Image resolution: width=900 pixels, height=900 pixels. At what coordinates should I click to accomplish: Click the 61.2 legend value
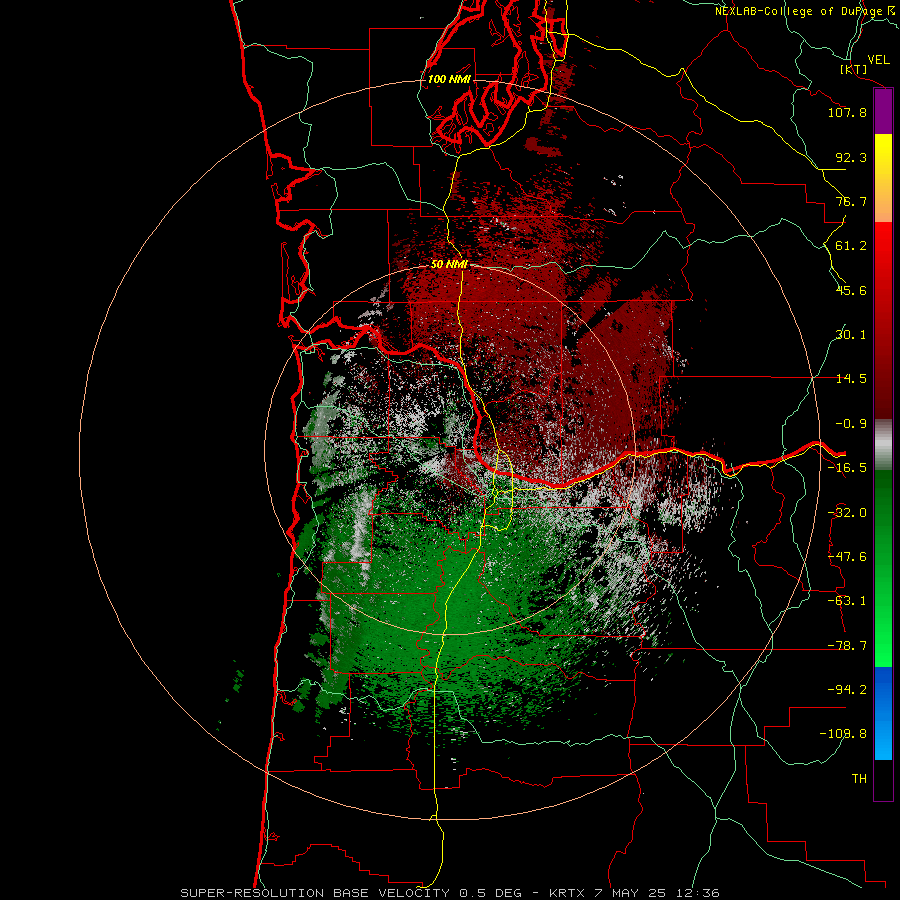851,246
